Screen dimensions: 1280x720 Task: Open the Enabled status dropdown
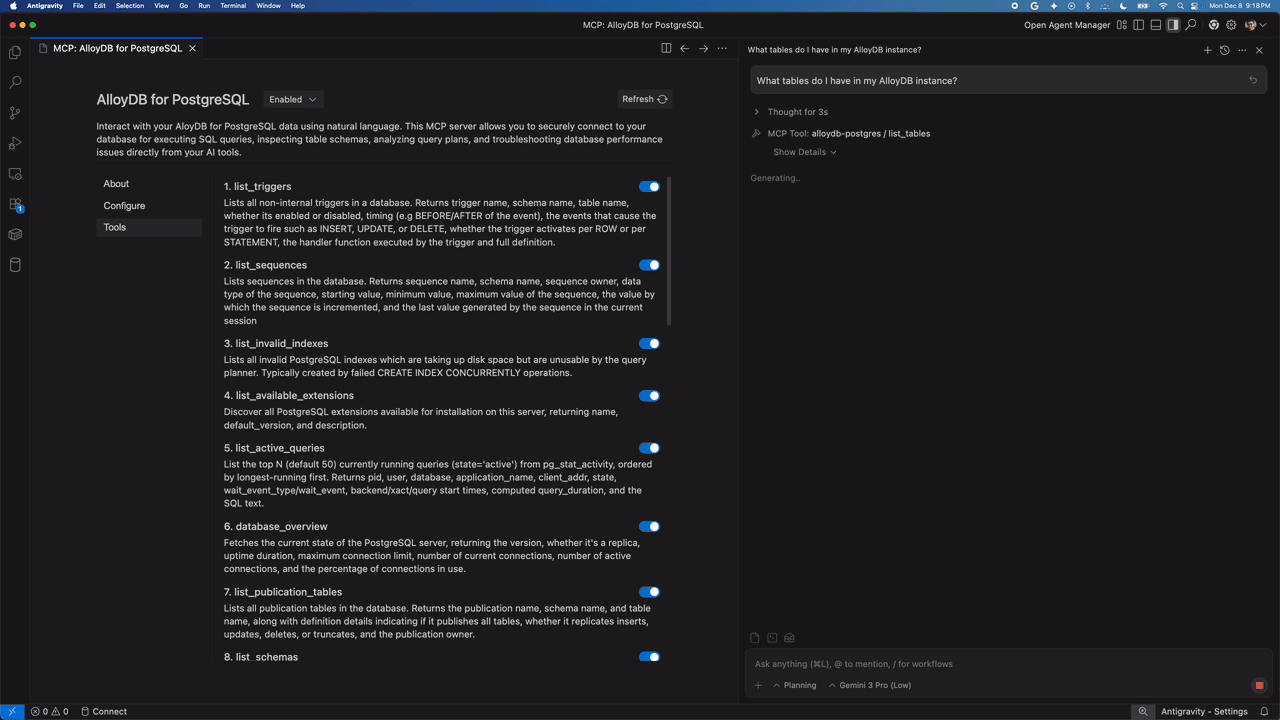coord(293,100)
